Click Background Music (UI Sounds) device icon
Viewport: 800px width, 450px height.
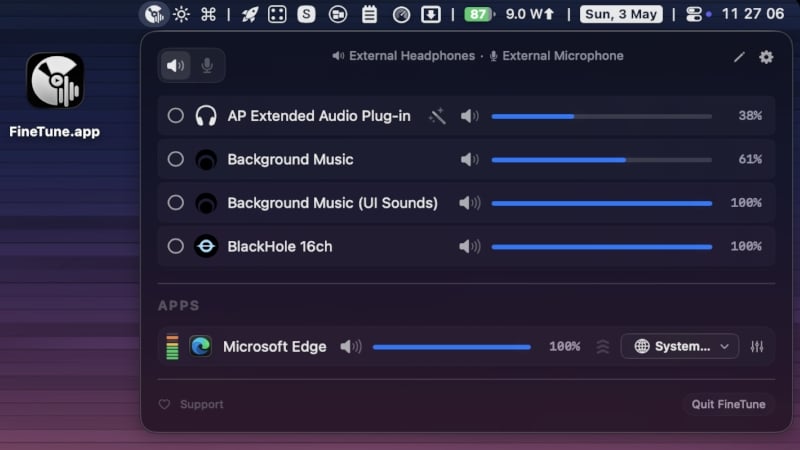click(206, 203)
